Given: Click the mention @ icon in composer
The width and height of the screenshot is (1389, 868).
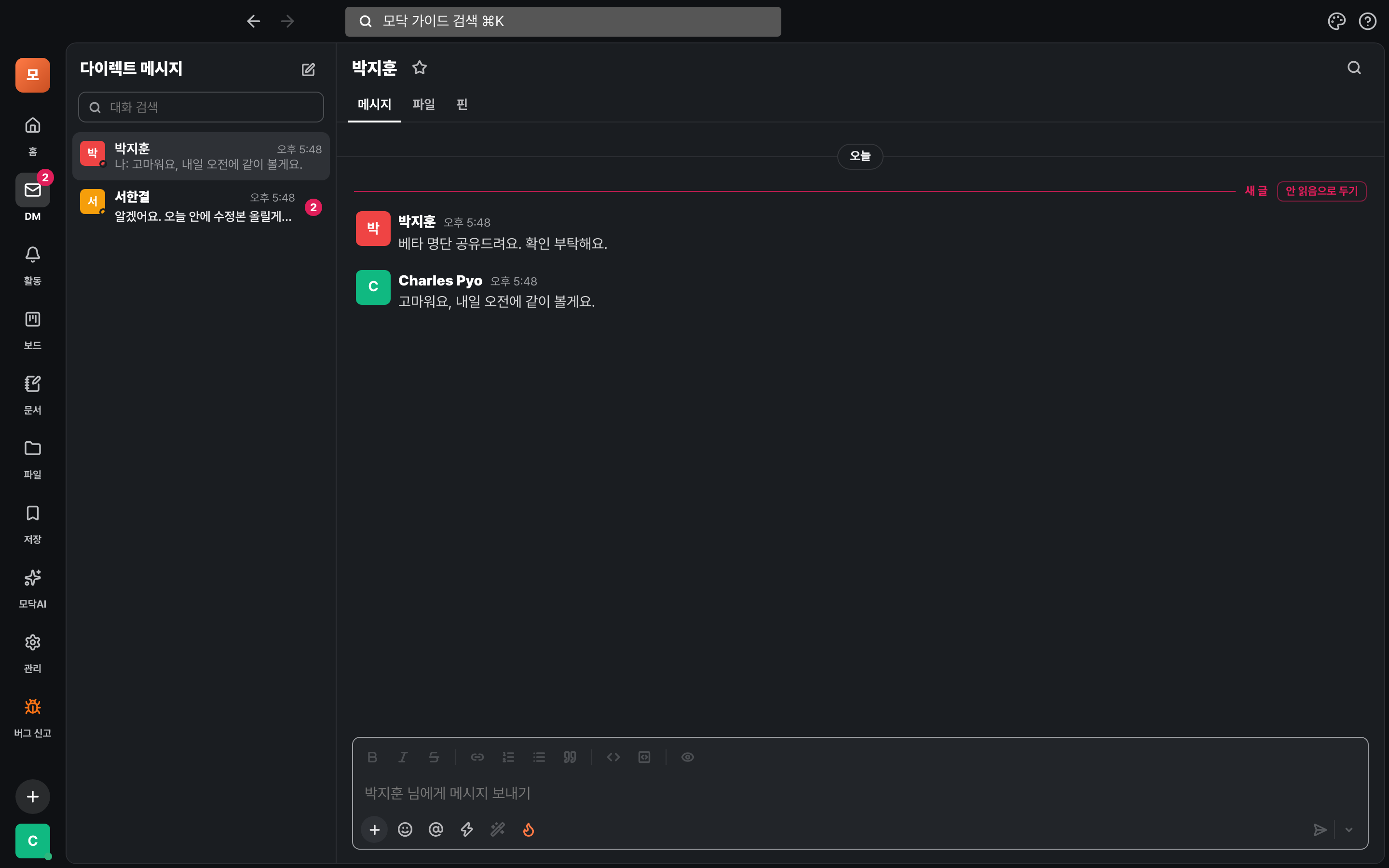Looking at the screenshot, I should 436,829.
